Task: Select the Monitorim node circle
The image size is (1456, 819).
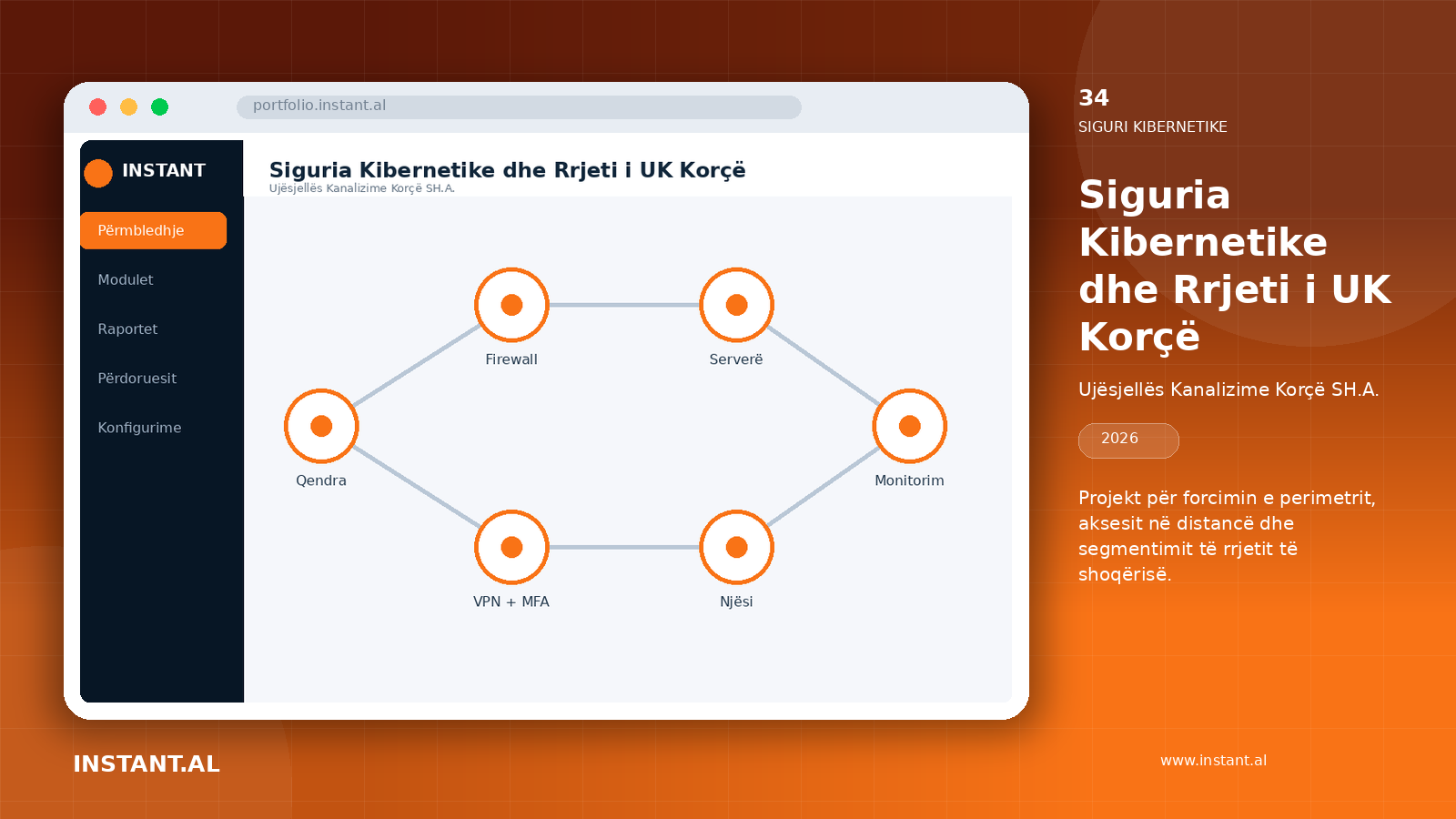Action: pyautogui.click(x=909, y=426)
